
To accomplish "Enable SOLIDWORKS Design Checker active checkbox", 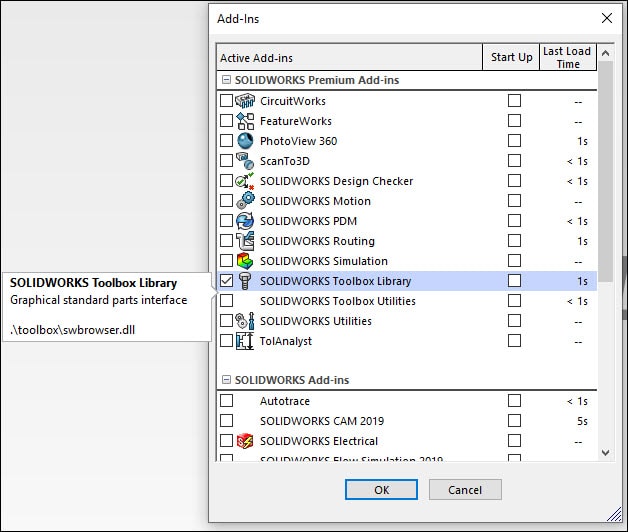I will 226,181.
